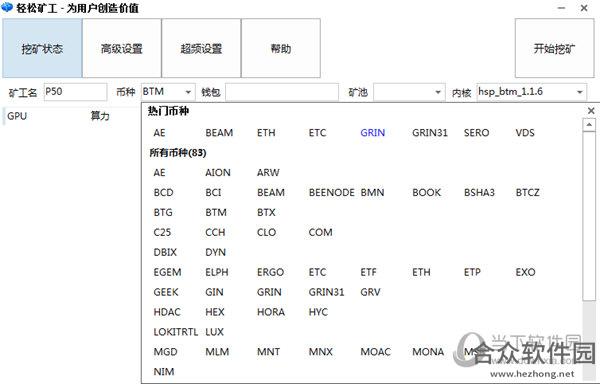Select AE in 热门币种
This screenshot has height=384, width=600.
pos(159,133)
